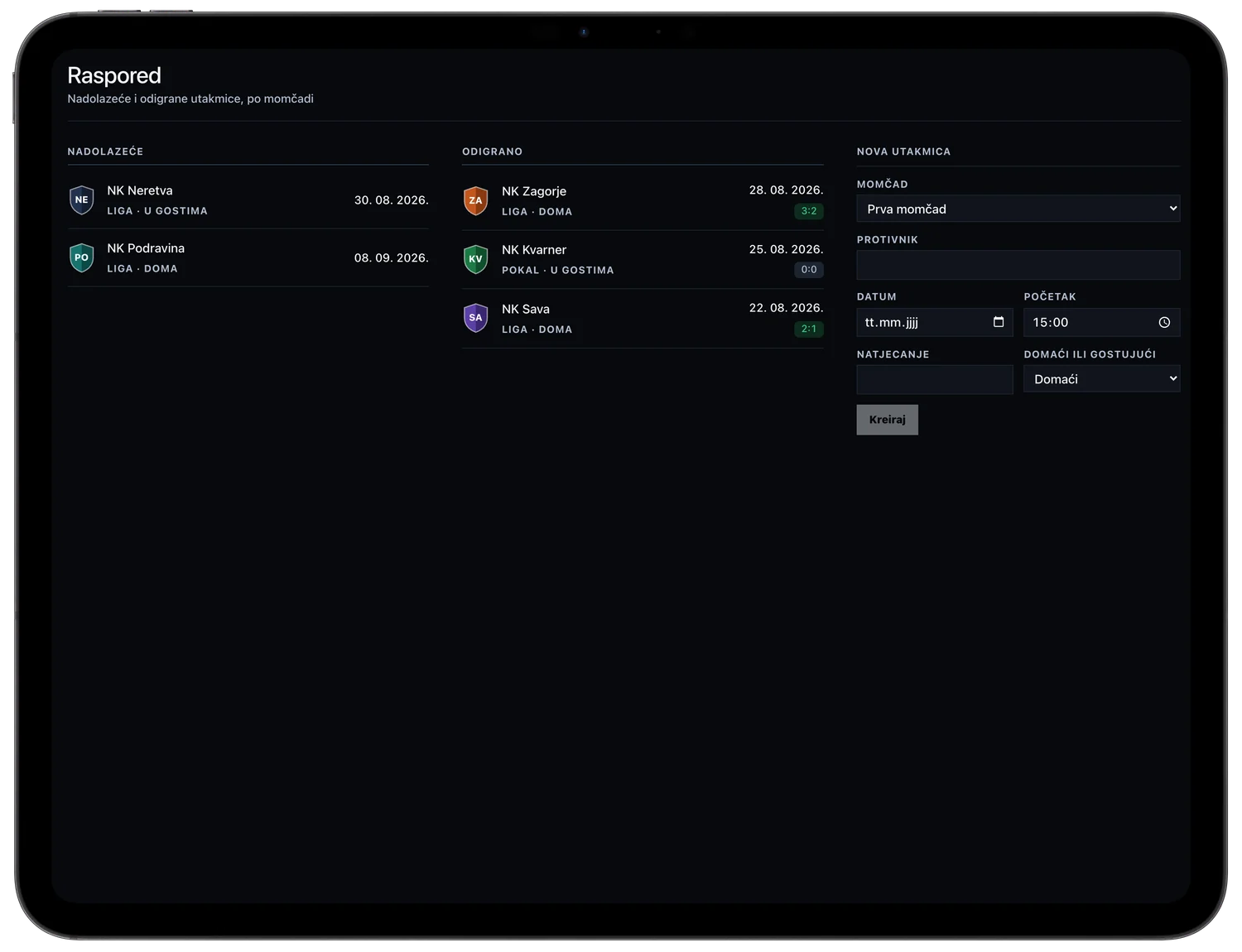Click the 3:2 score badge

[x=809, y=211]
